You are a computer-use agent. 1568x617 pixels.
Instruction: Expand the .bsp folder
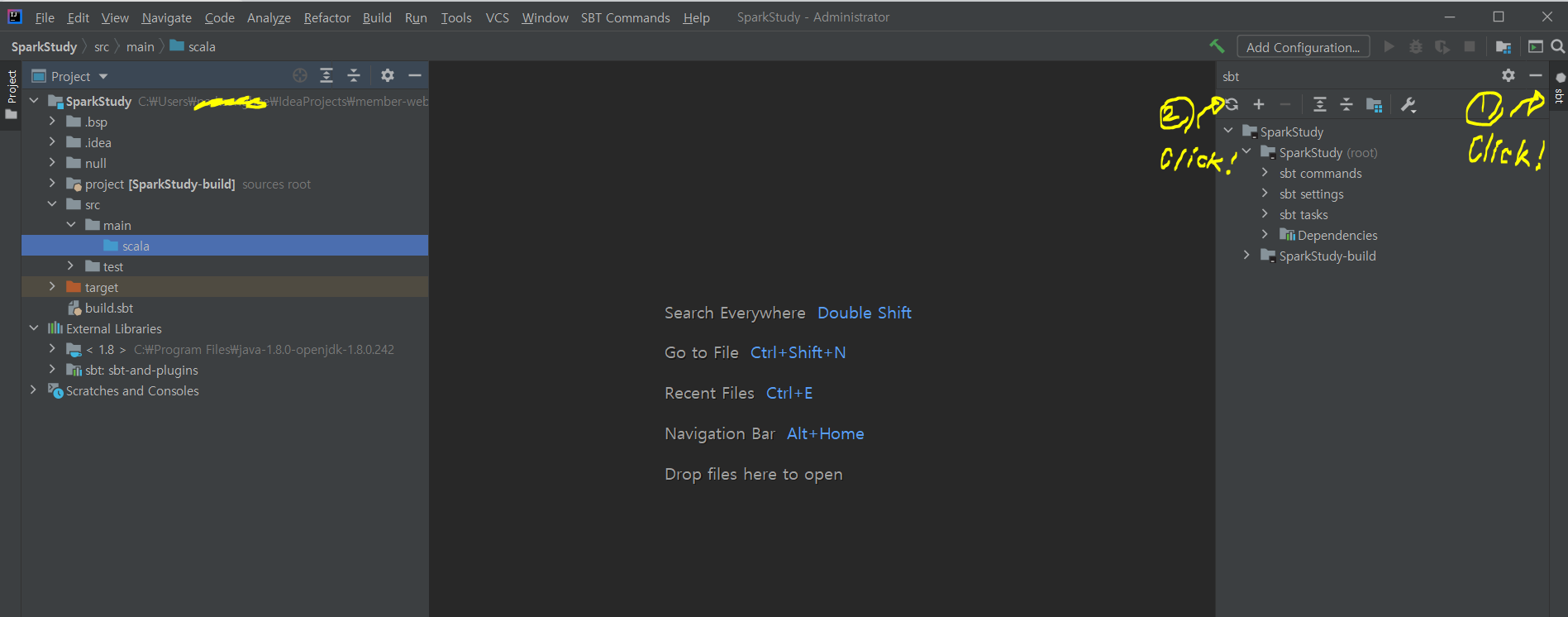coord(52,121)
